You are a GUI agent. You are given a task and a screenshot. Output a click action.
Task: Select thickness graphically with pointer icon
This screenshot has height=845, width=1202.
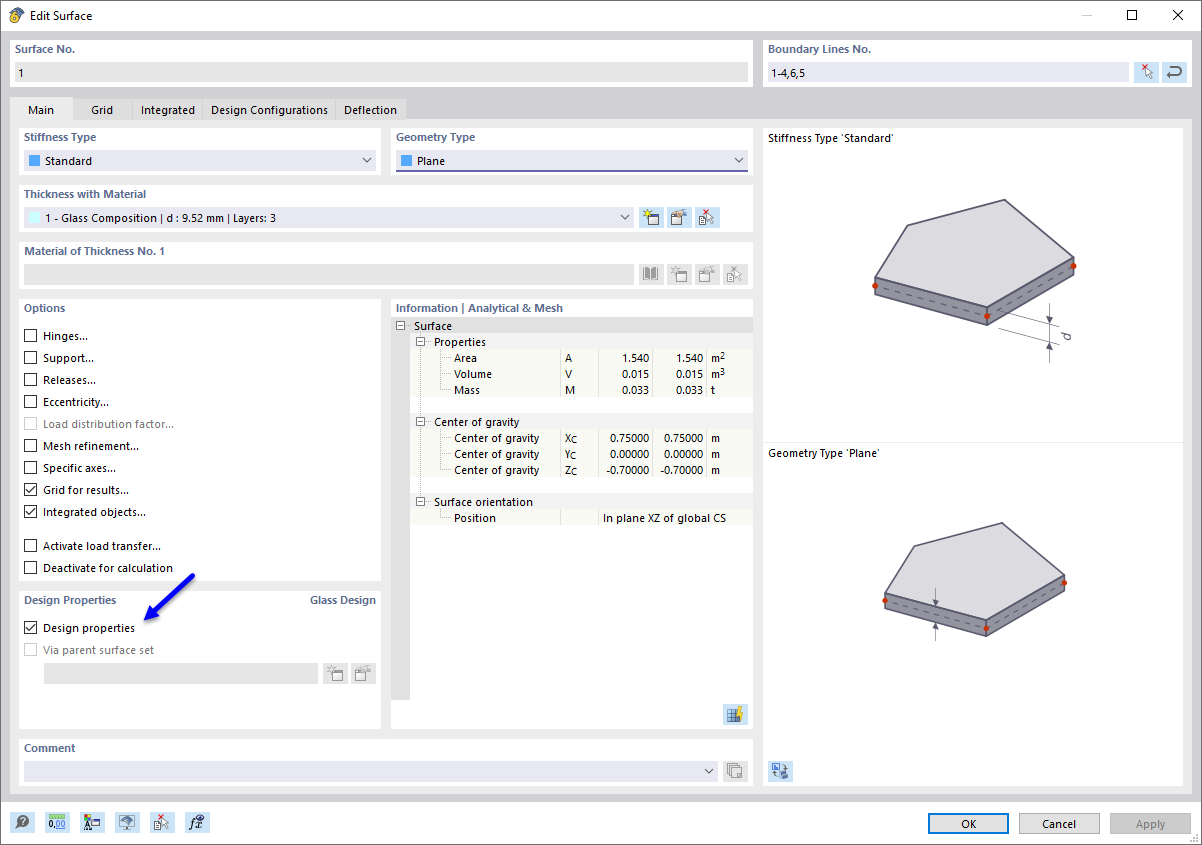[707, 217]
